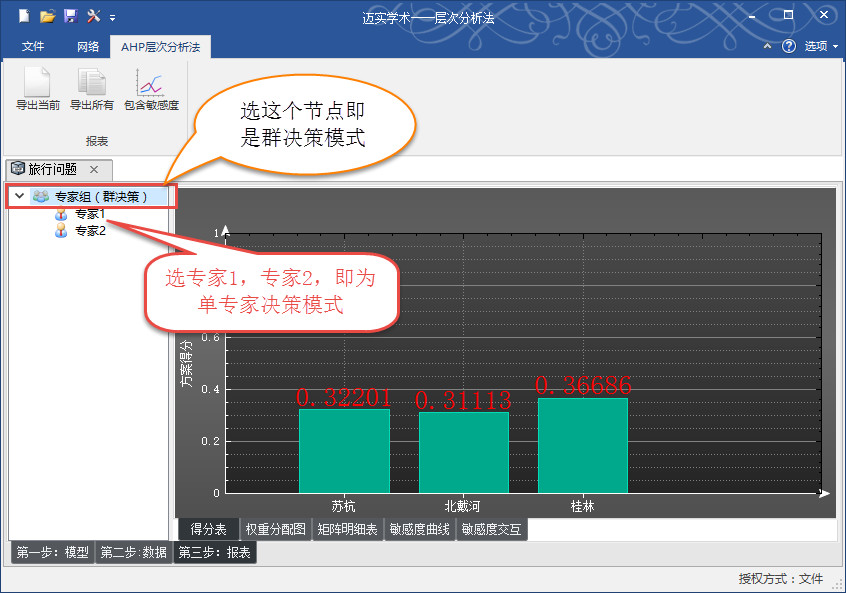Click the 方案得分 axis title

coord(186,363)
